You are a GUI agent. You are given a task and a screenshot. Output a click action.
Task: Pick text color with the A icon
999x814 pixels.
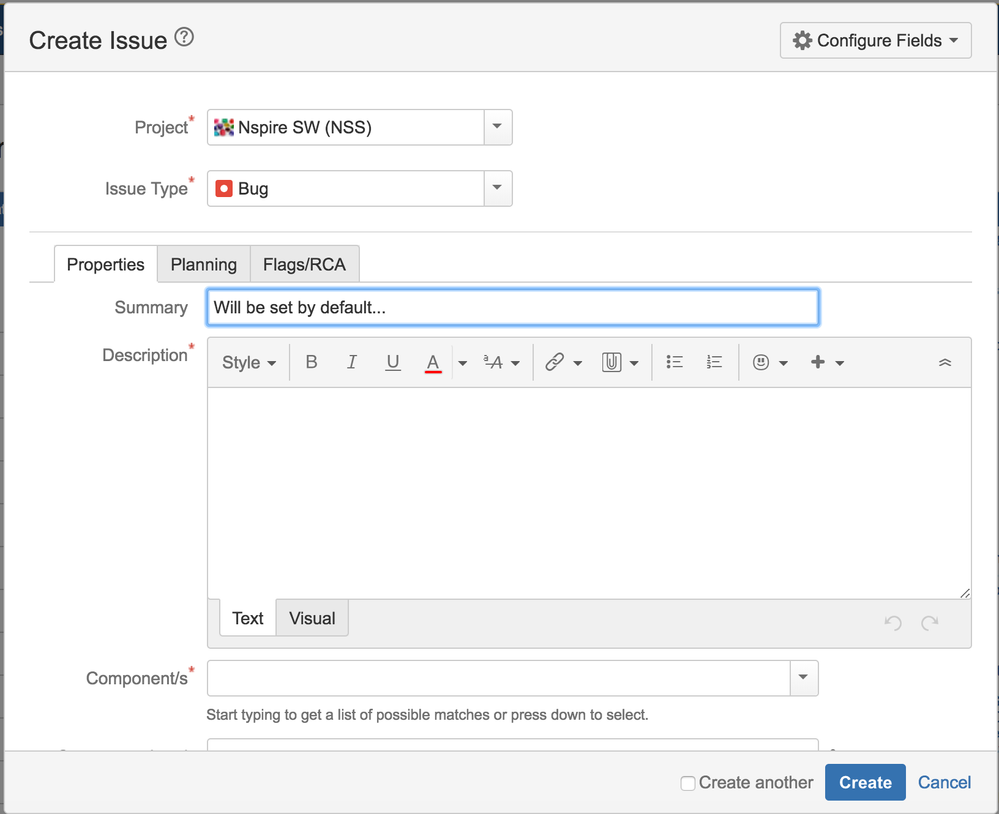[x=433, y=362]
